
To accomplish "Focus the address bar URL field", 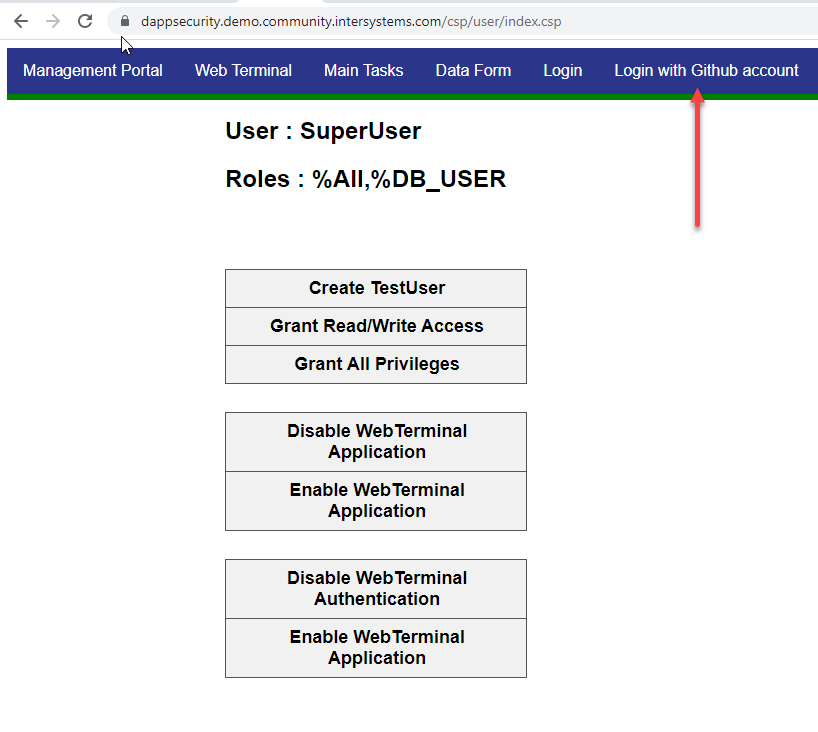I will click(400, 21).
